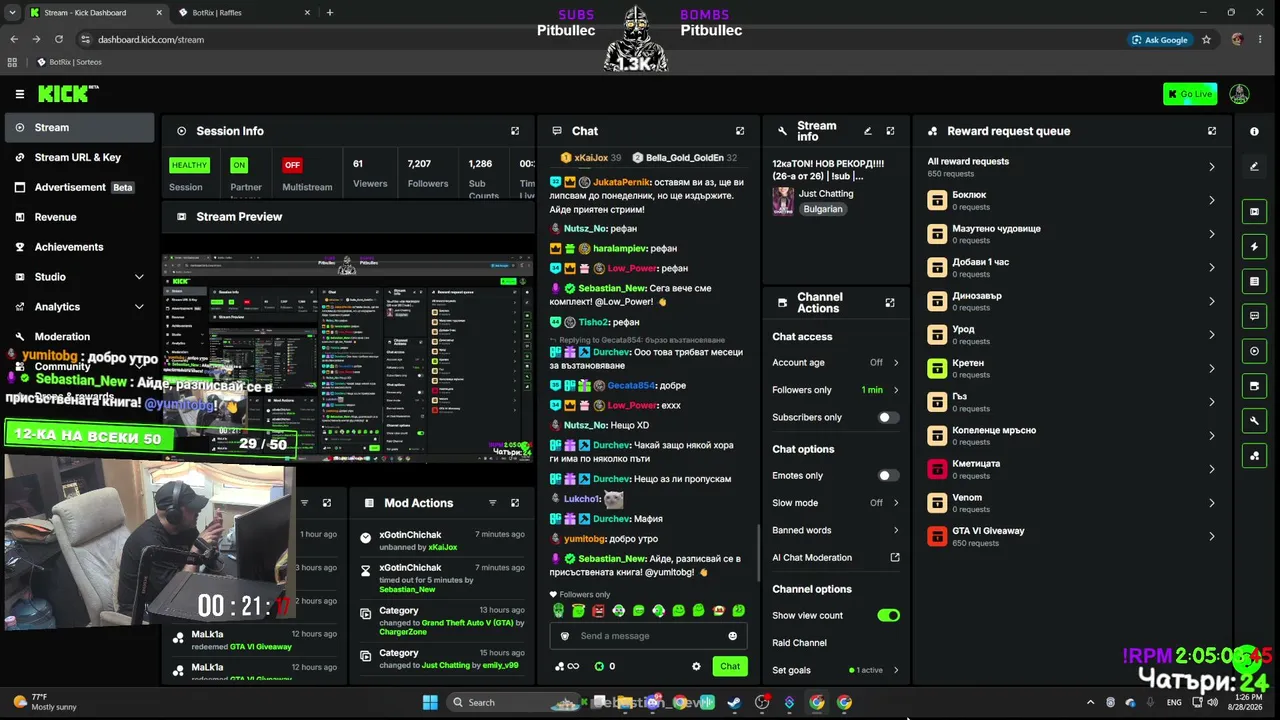Open the Venom reward requests
Screen dimensions: 1280x720
point(1072,502)
